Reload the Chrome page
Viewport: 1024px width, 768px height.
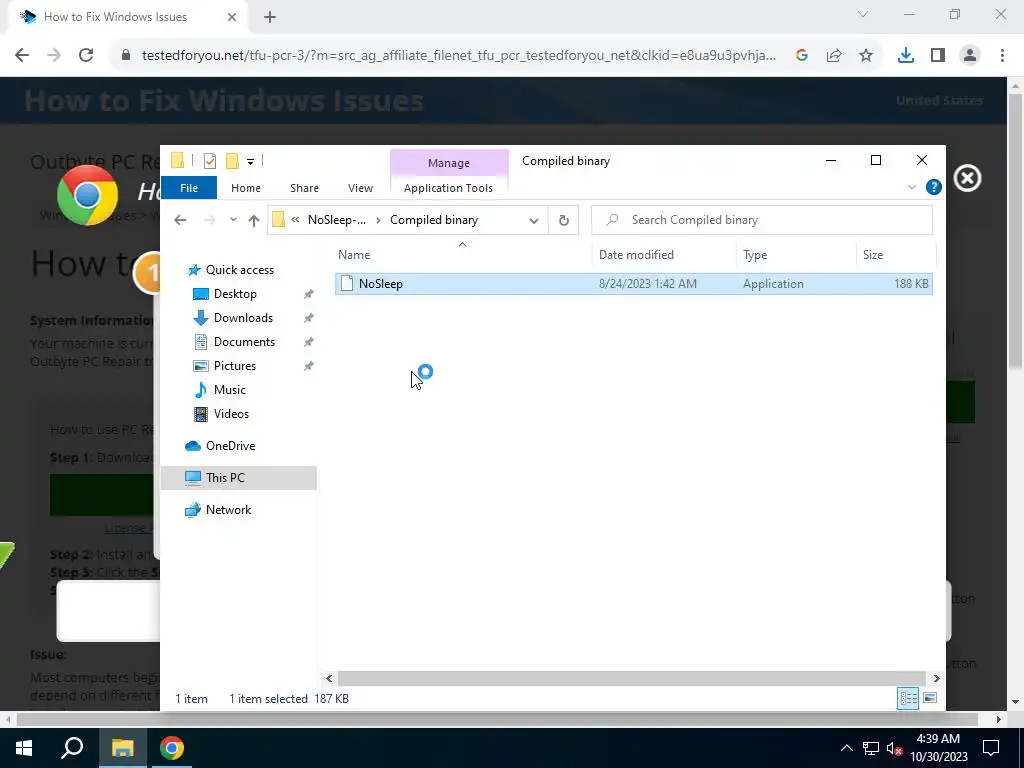(86, 56)
